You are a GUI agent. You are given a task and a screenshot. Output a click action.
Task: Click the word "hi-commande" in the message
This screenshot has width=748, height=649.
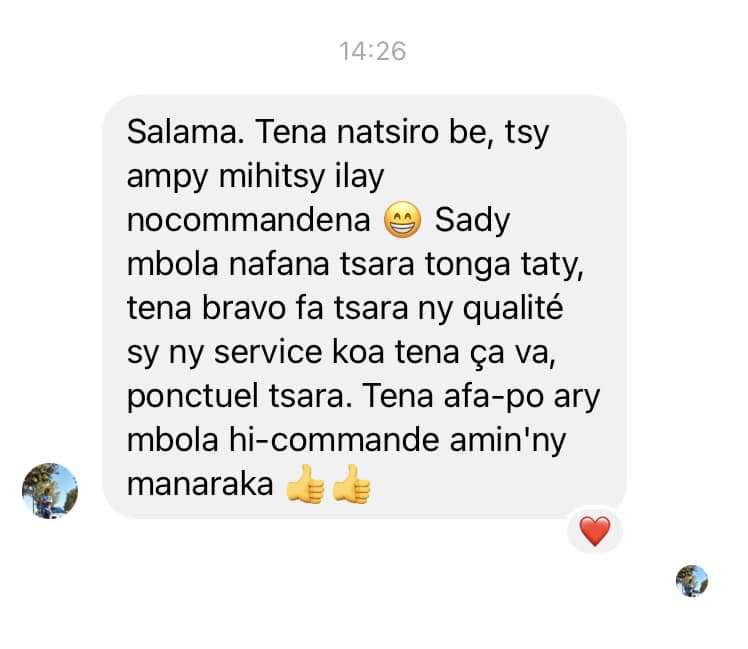334,440
